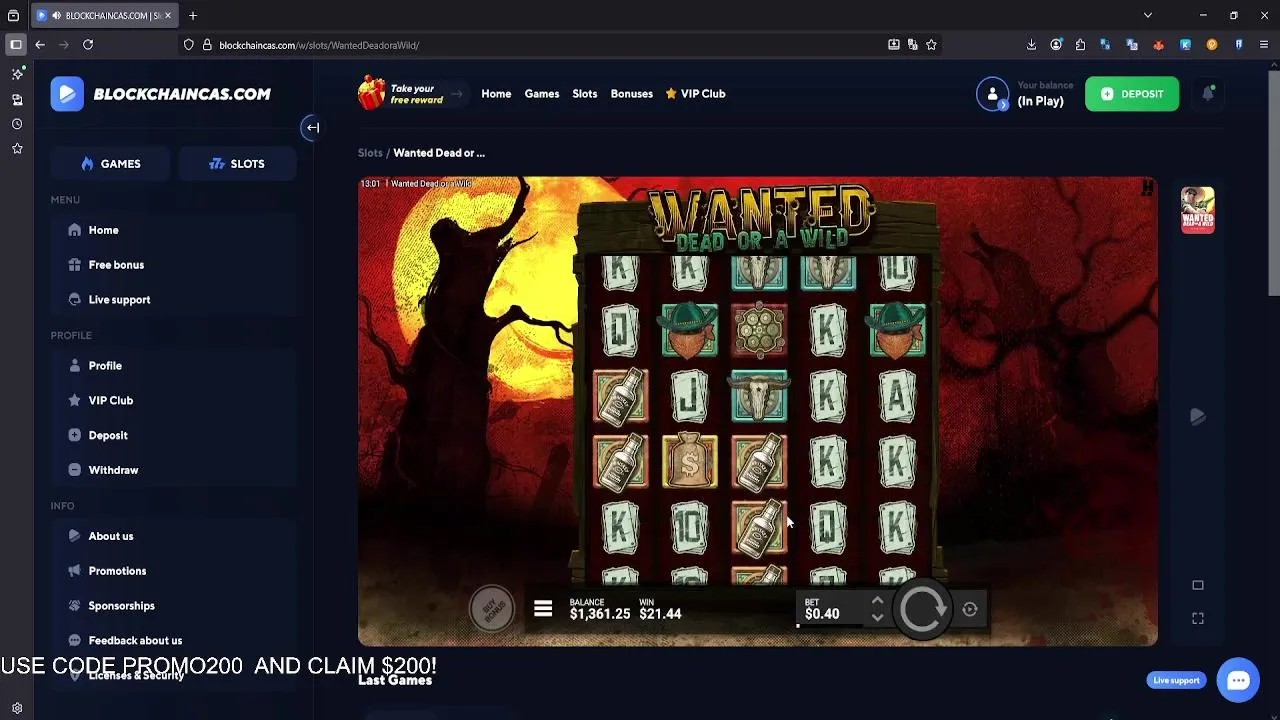Open the autoplay settings icon
The width and height of the screenshot is (1280, 720).
pos(970,609)
